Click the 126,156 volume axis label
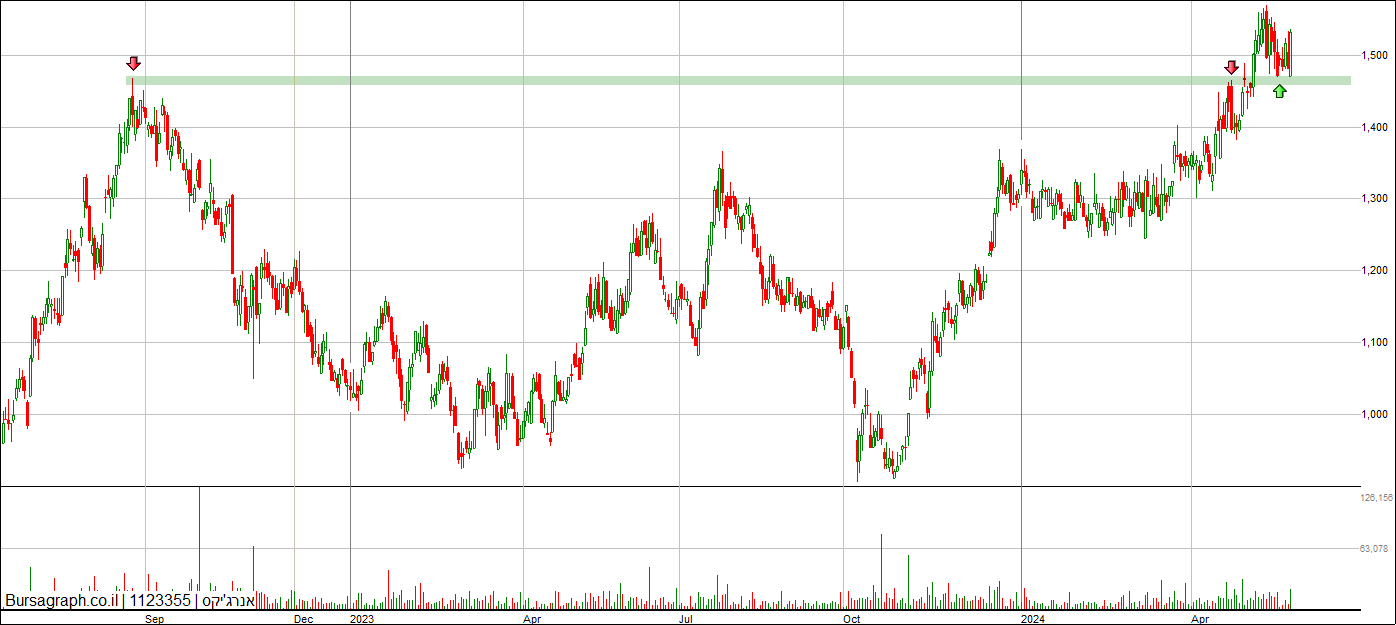 point(1375,497)
